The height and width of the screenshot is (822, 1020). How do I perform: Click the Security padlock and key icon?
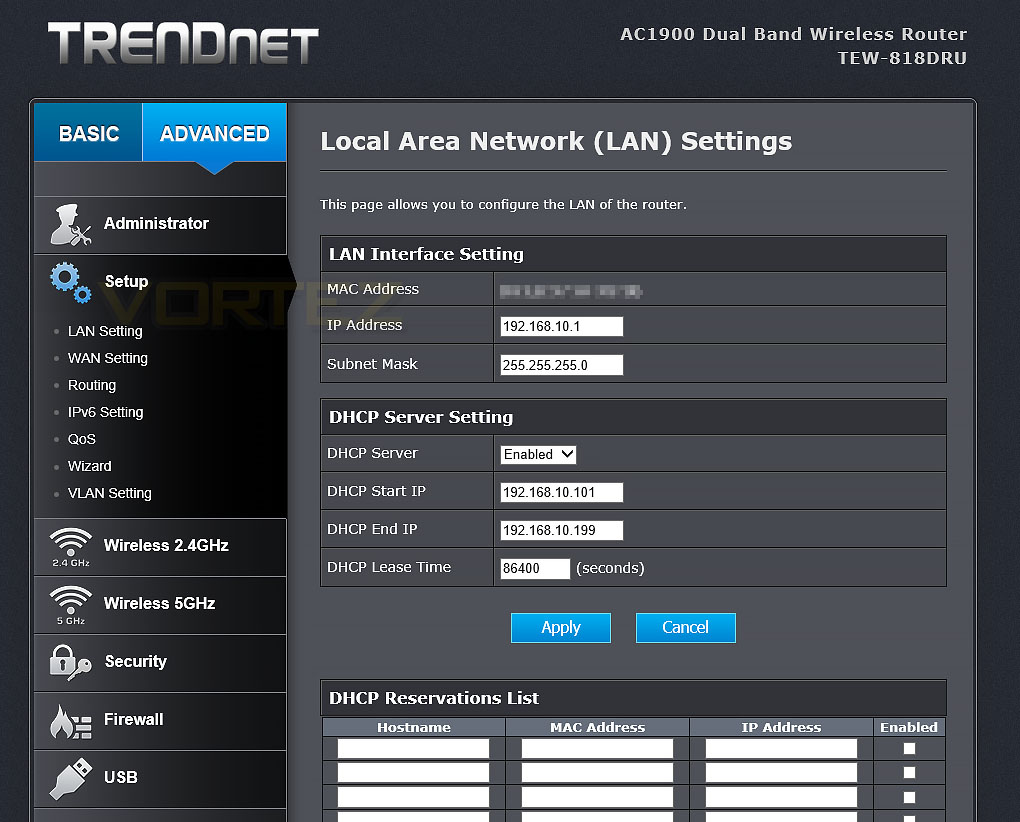(70, 663)
